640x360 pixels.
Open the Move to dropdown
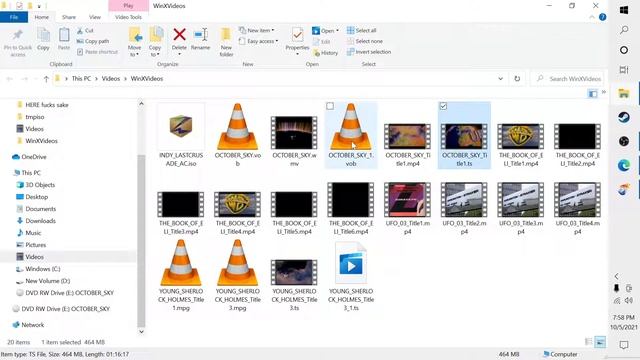pos(135,42)
